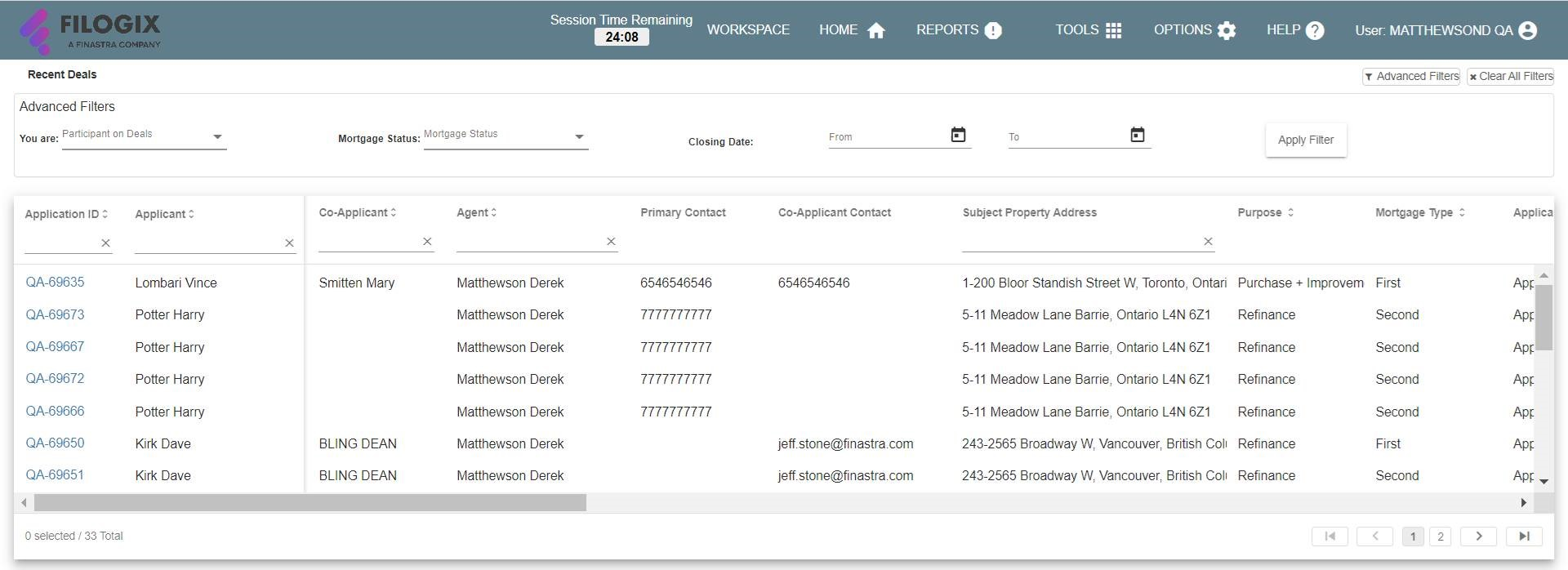Go to the last page of results

1523,537
